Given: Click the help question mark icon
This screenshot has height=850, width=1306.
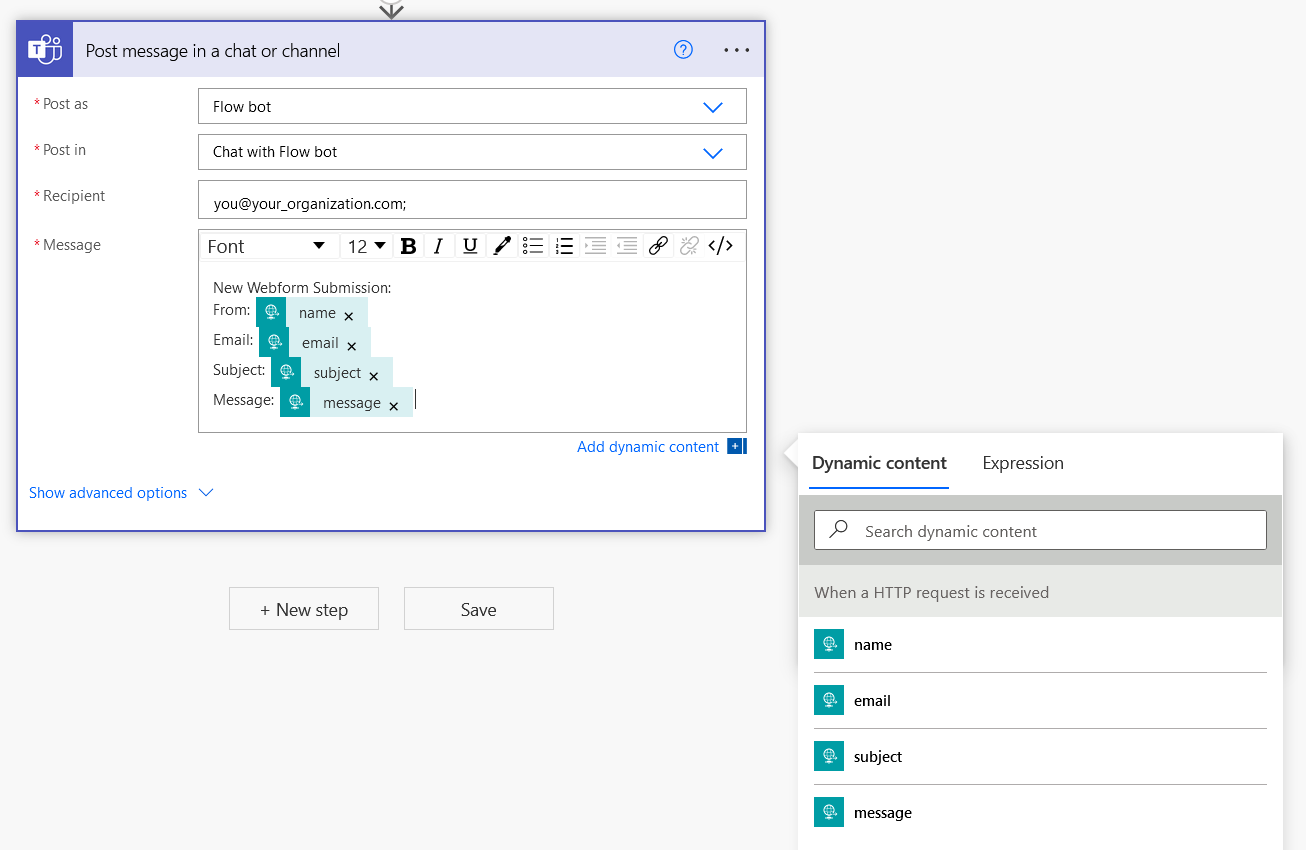Looking at the screenshot, I should tap(683, 50).
